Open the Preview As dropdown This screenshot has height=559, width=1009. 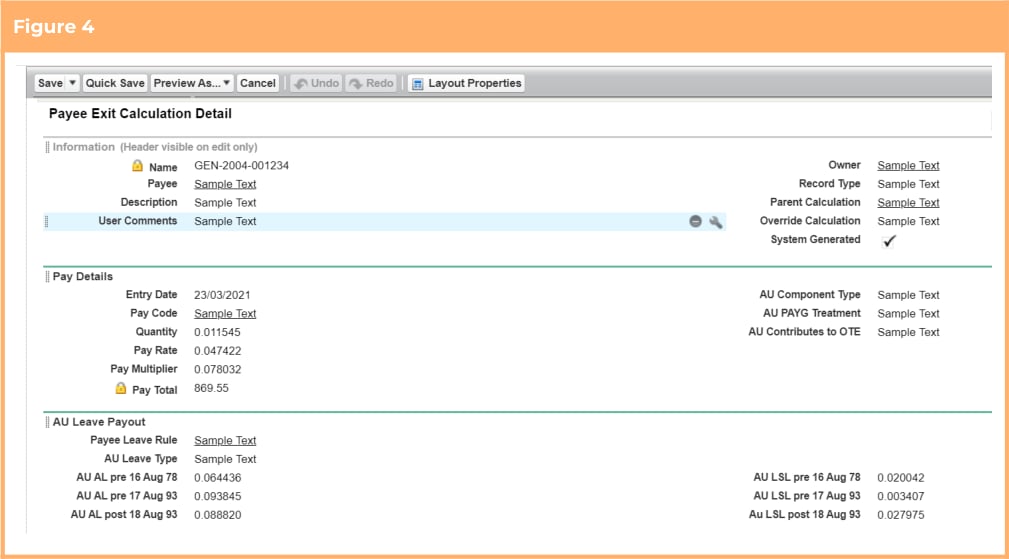(x=192, y=83)
